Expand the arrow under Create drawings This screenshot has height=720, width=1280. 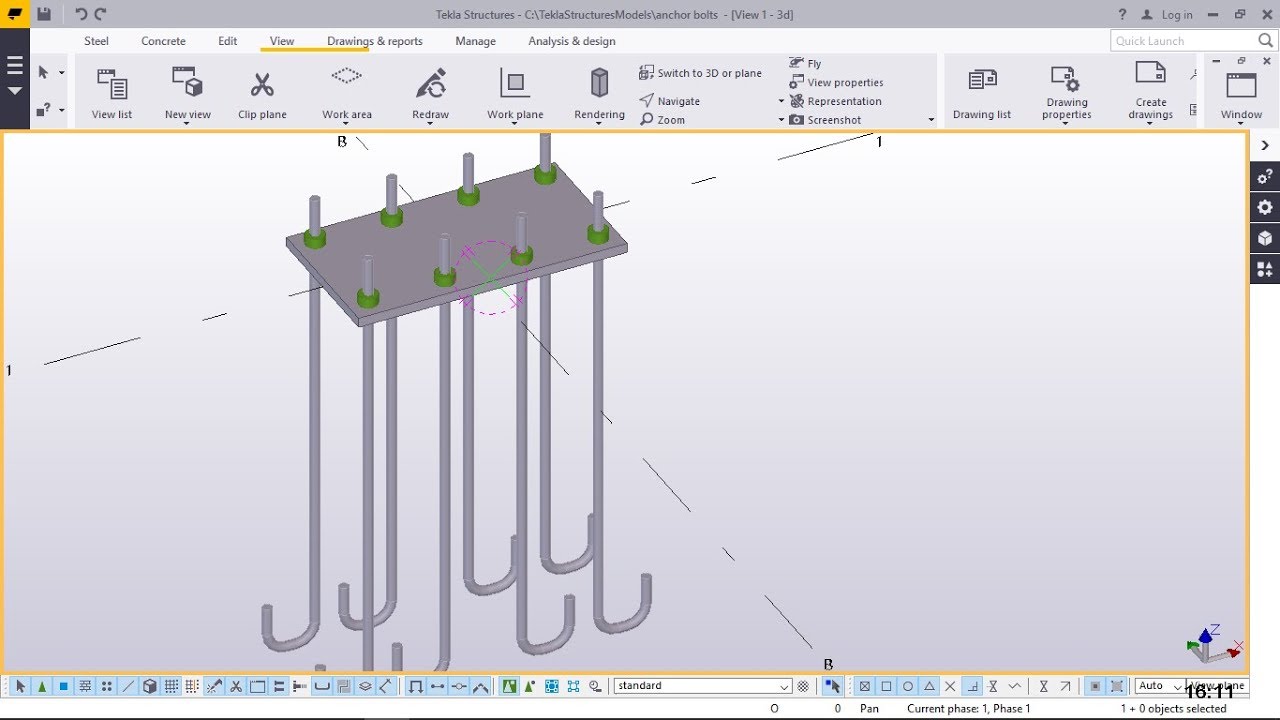tap(1150, 124)
